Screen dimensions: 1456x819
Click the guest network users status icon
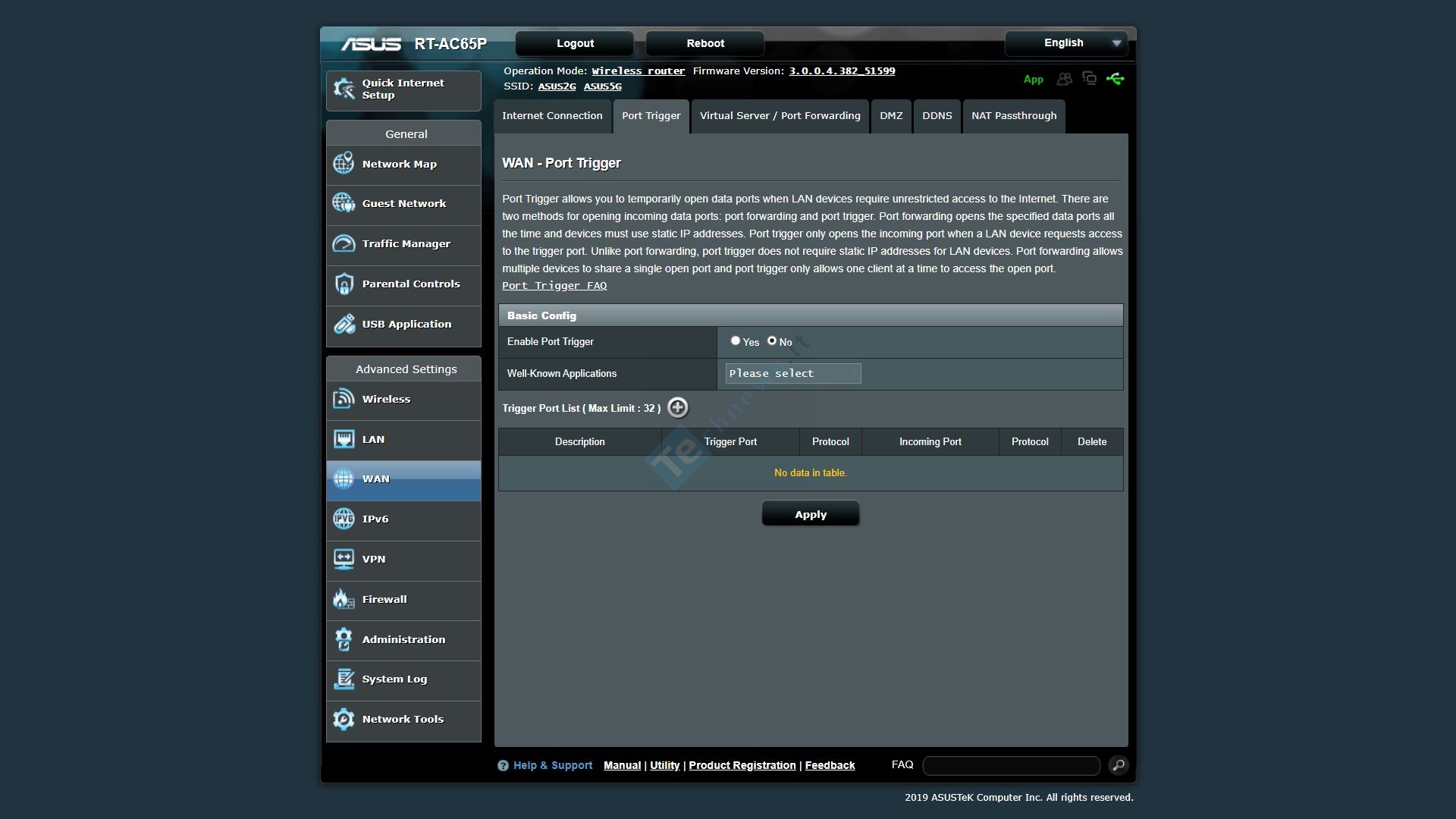(1065, 79)
